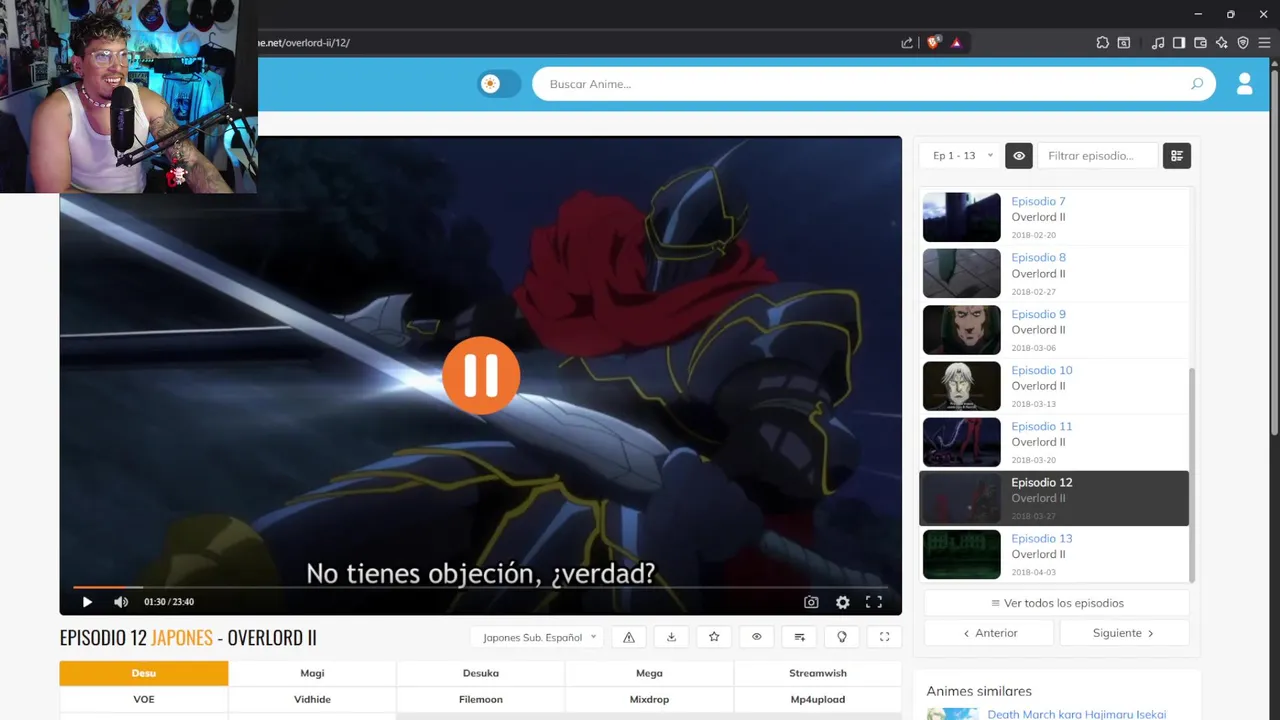Open Episodio 10 in the episode list

click(1054, 386)
